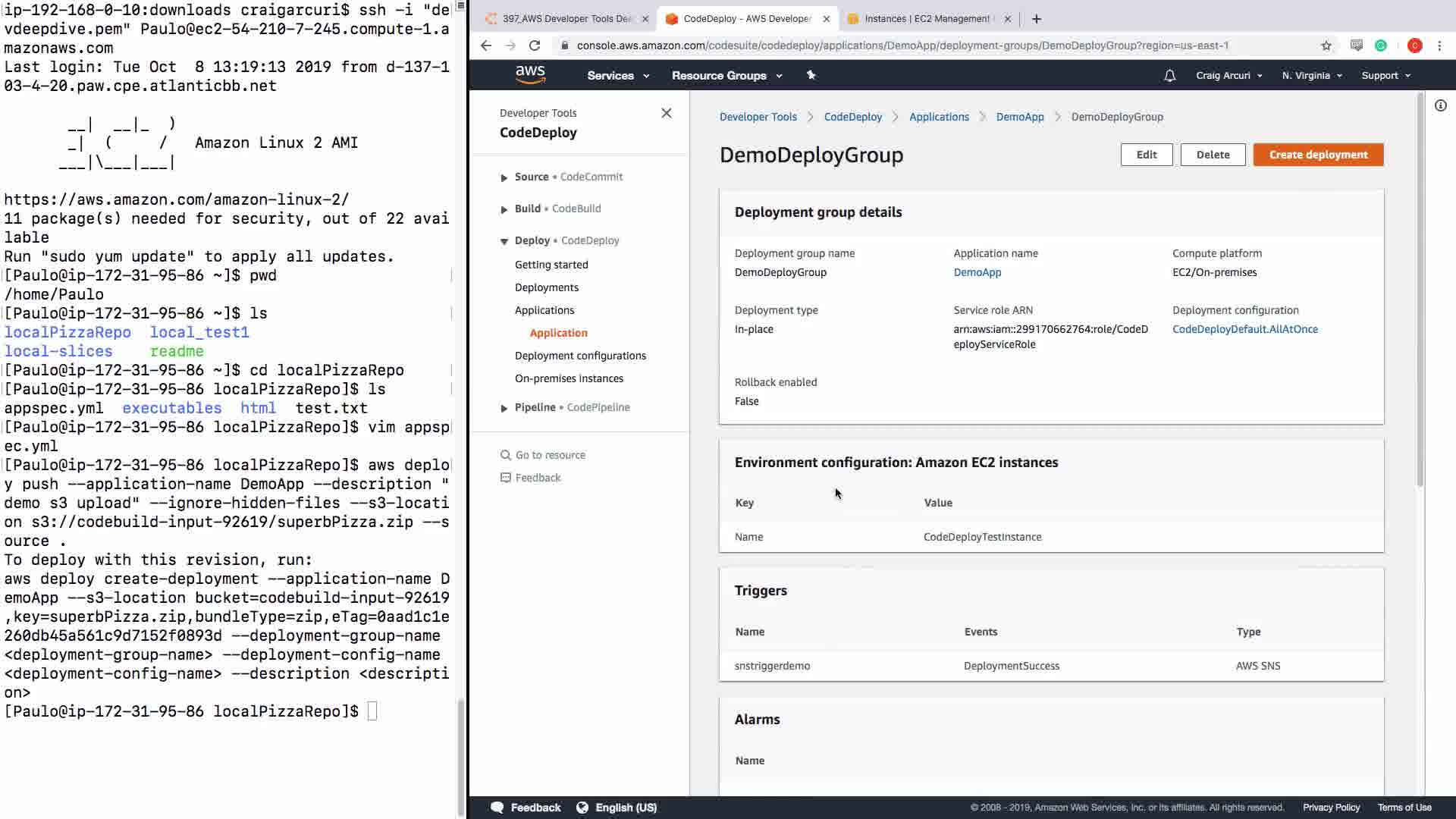
Task: Bookmark page with the star icon
Action: coord(1326,45)
